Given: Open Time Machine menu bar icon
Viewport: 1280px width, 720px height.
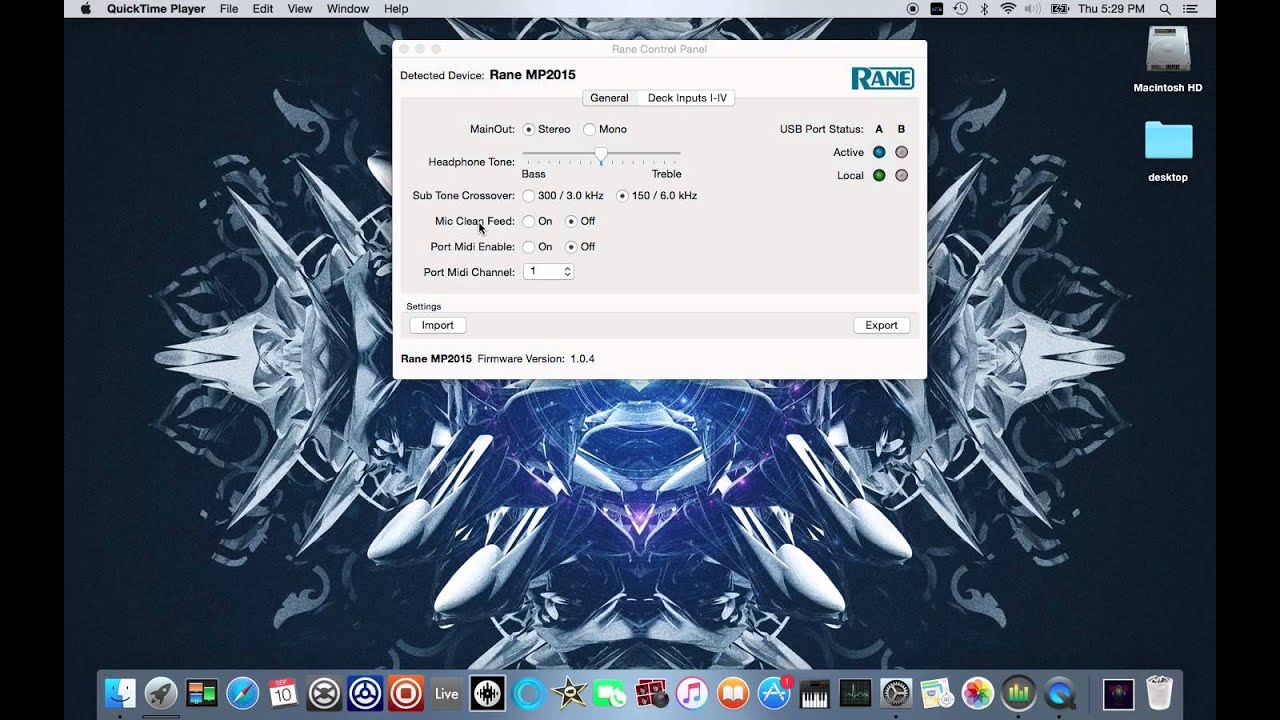Looking at the screenshot, I should tap(961, 9).
